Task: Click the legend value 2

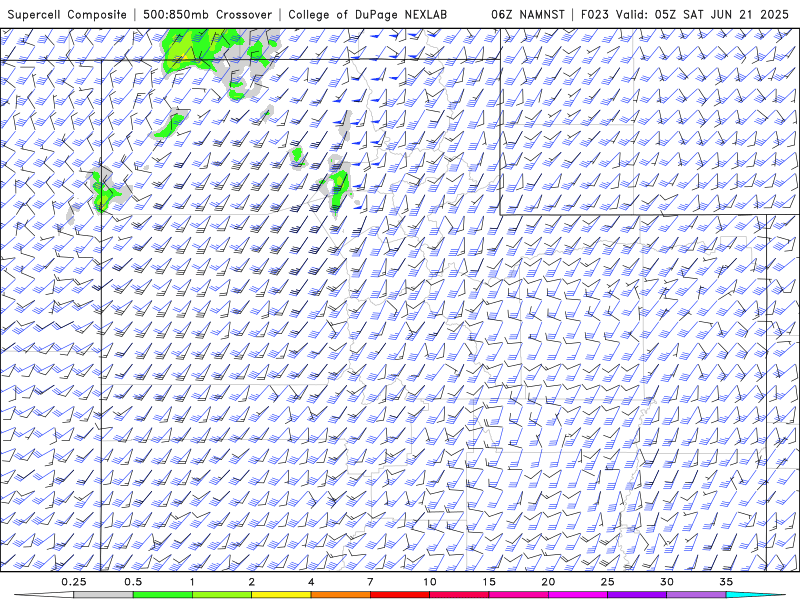Action: click(x=252, y=582)
